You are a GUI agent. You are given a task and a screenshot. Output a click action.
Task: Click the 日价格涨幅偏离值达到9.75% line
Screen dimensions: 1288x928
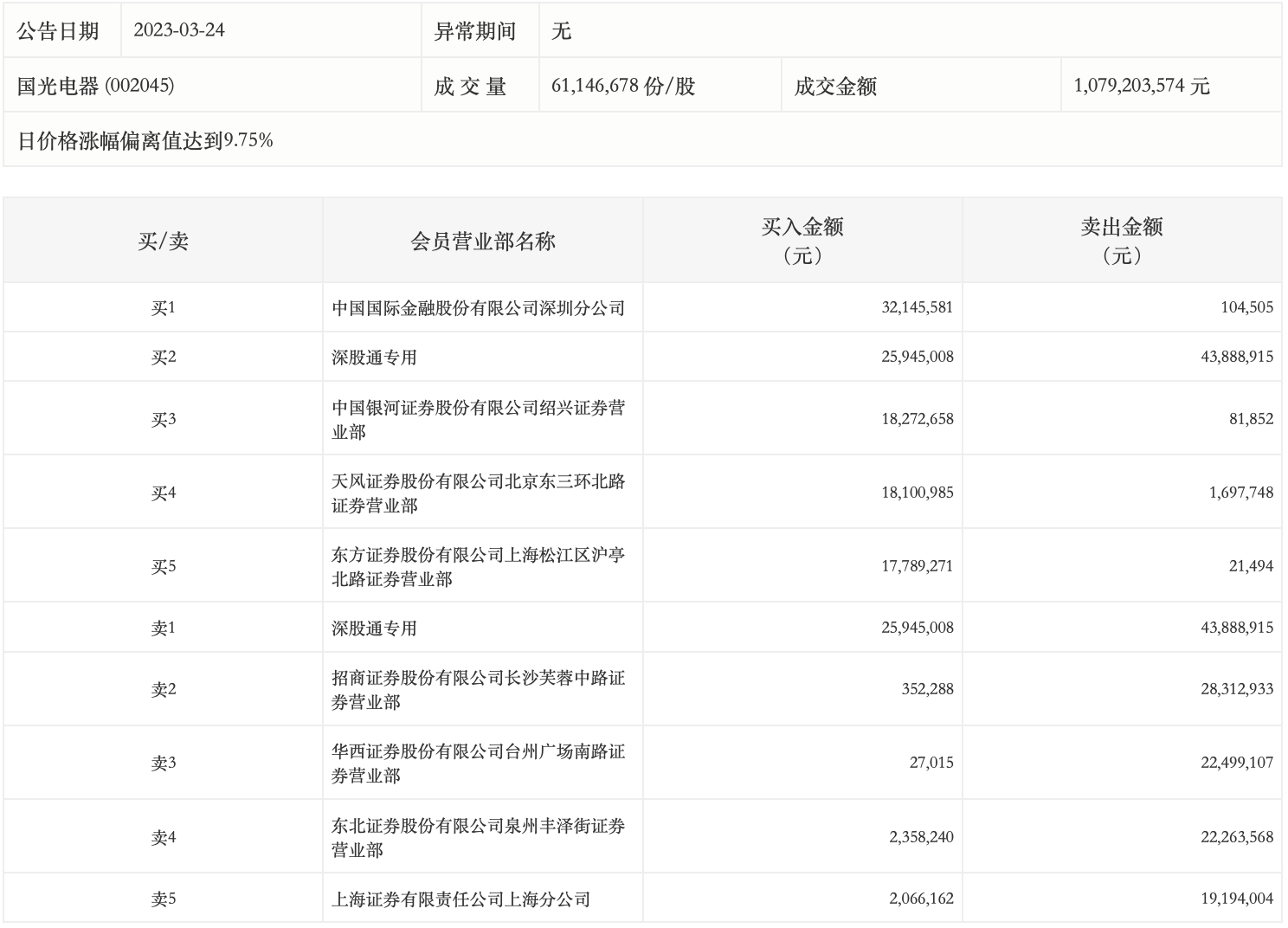[145, 140]
